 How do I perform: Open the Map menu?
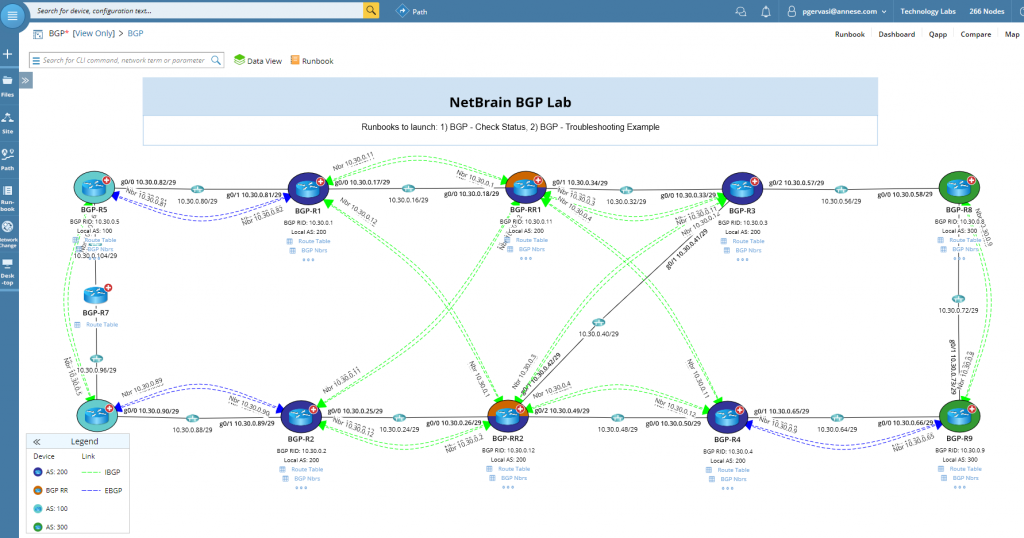tap(1012, 34)
